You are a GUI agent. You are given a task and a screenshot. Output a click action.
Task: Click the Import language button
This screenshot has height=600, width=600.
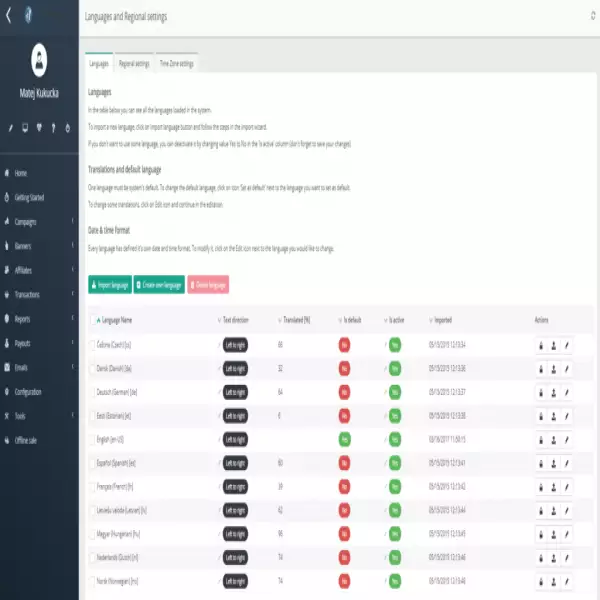click(x=109, y=285)
